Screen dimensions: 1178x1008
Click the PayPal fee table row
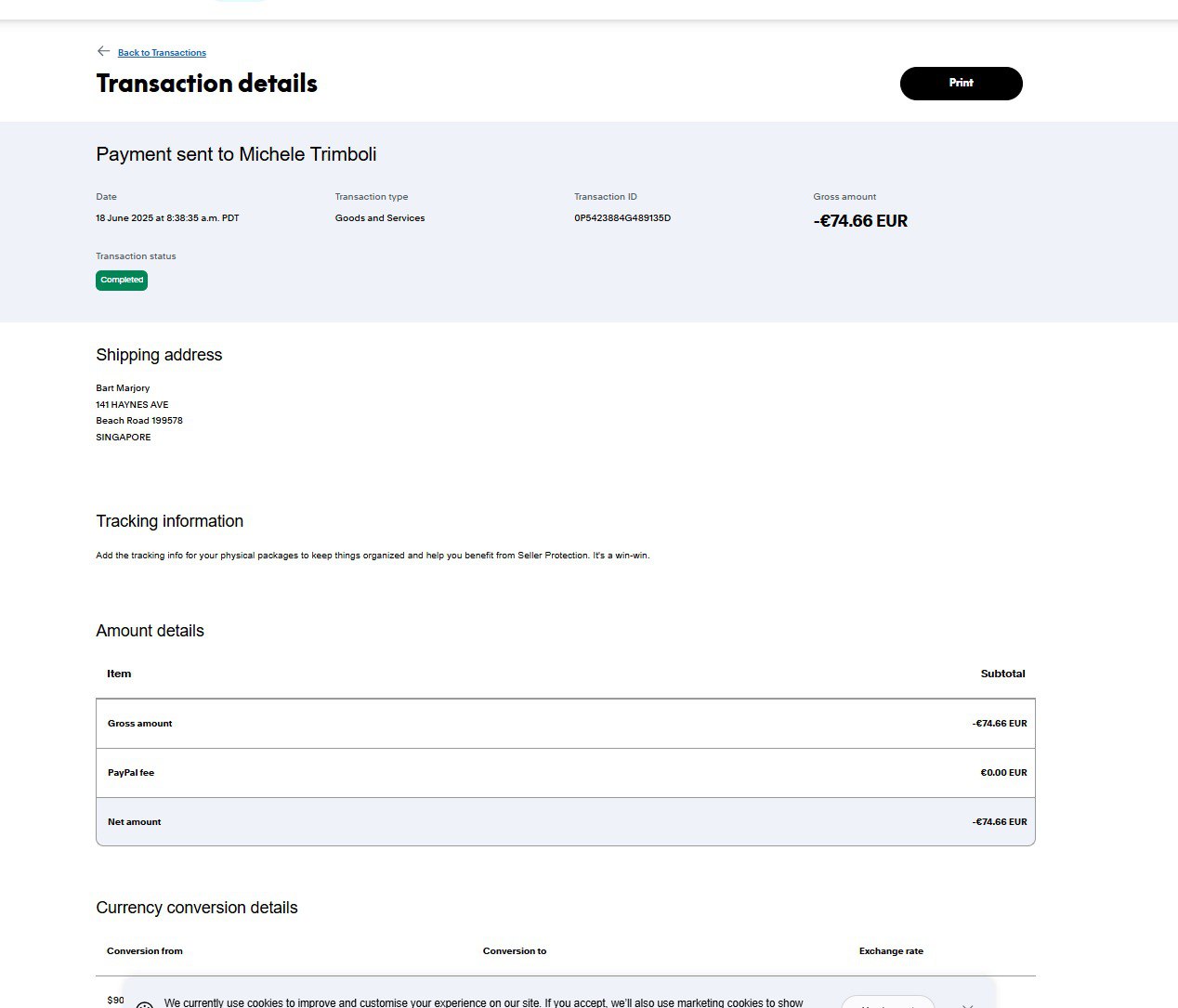point(565,773)
